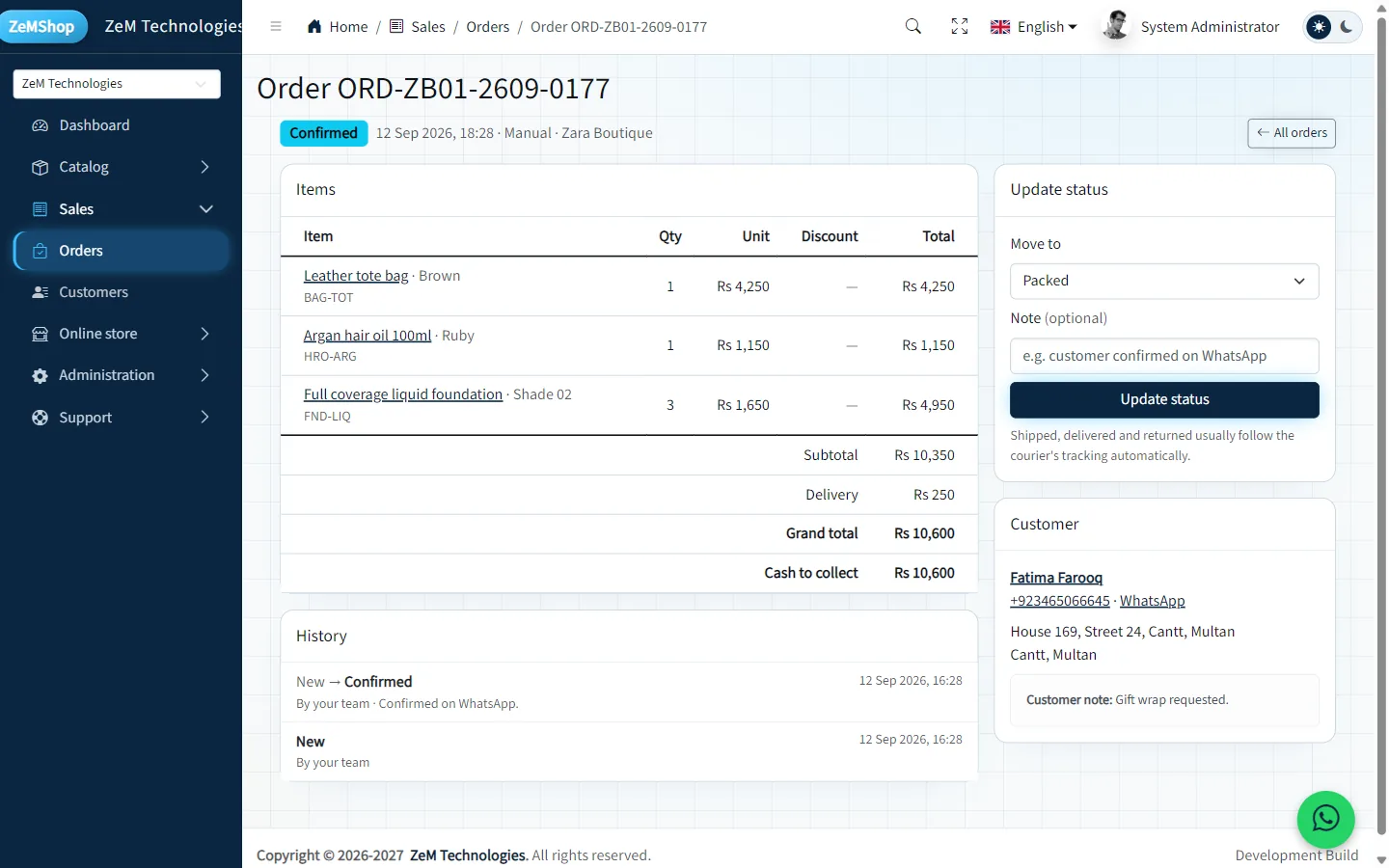Go to Sales breadcrumb
The image size is (1389, 868).
click(417, 27)
